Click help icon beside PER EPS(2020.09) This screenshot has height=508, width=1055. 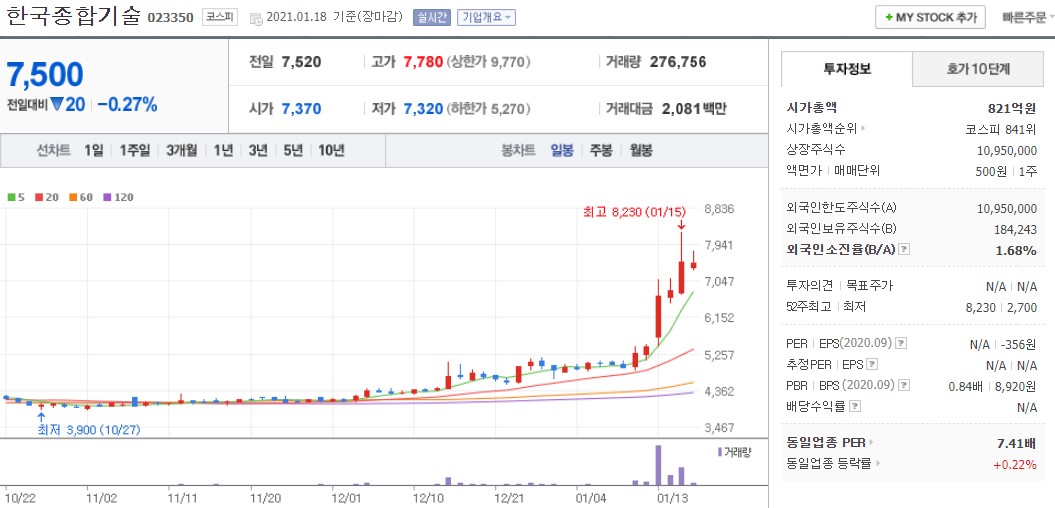pyautogui.click(x=902, y=344)
